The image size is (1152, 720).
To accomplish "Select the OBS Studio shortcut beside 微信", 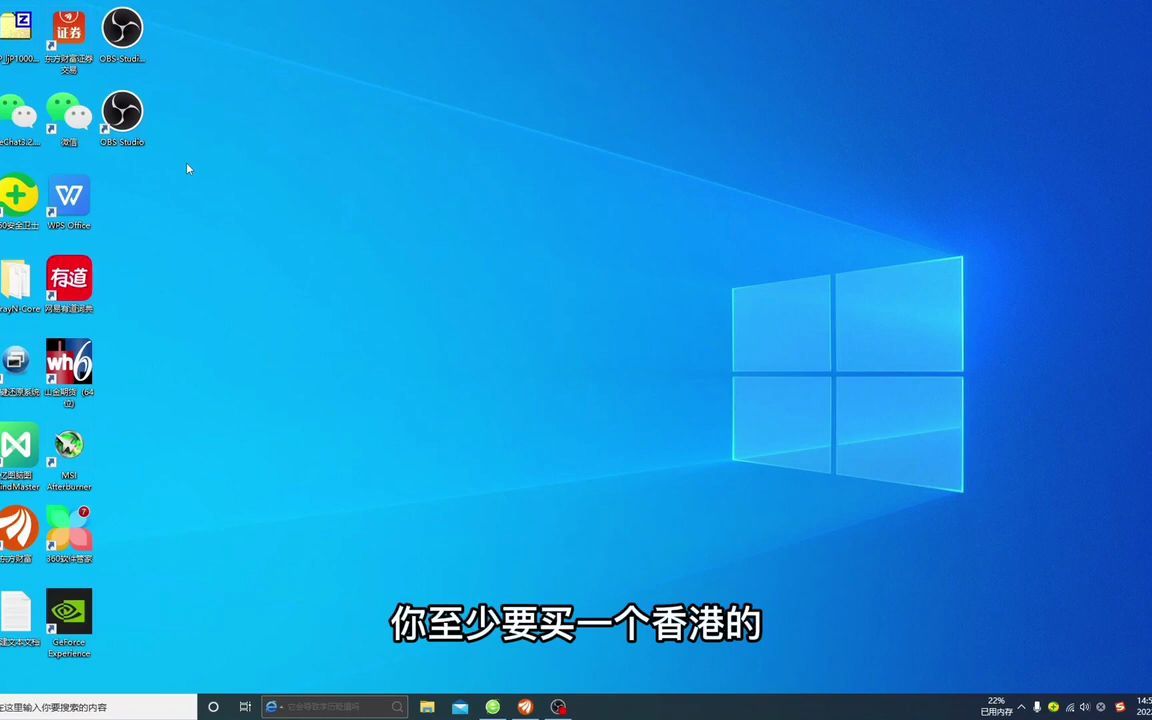I will pyautogui.click(x=122, y=118).
